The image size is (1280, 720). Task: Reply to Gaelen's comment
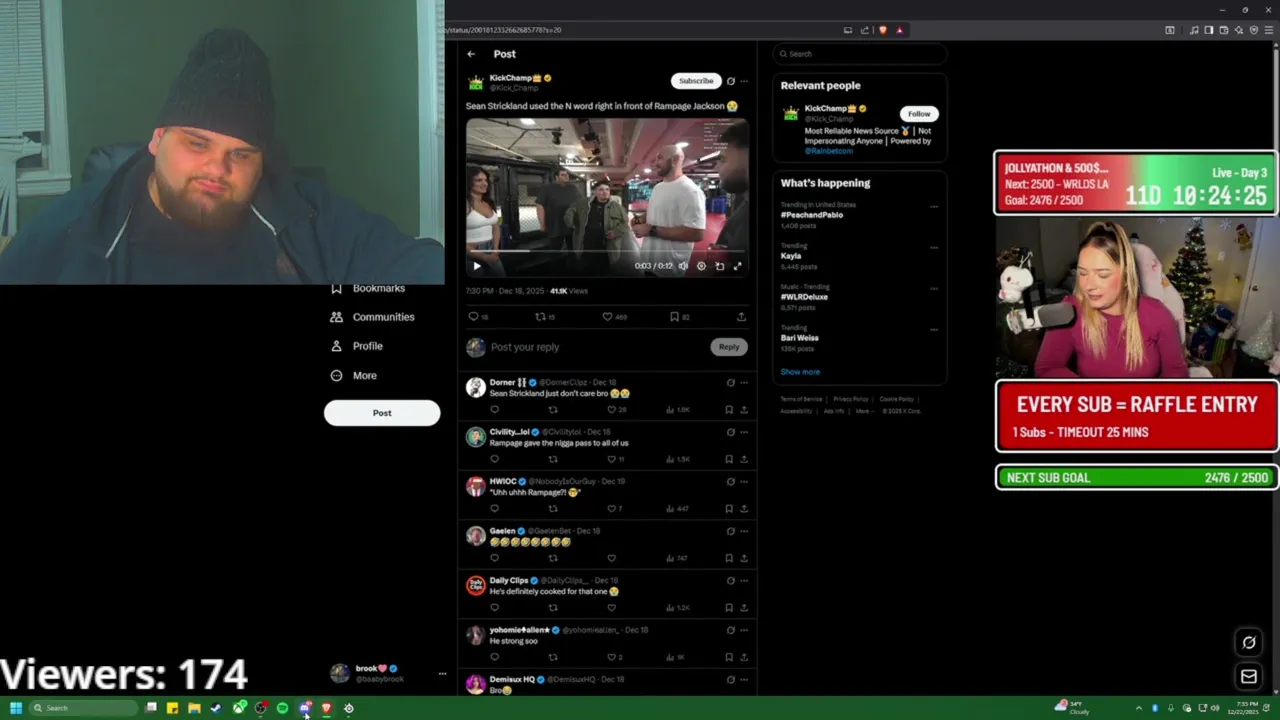[x=494, y=558]
